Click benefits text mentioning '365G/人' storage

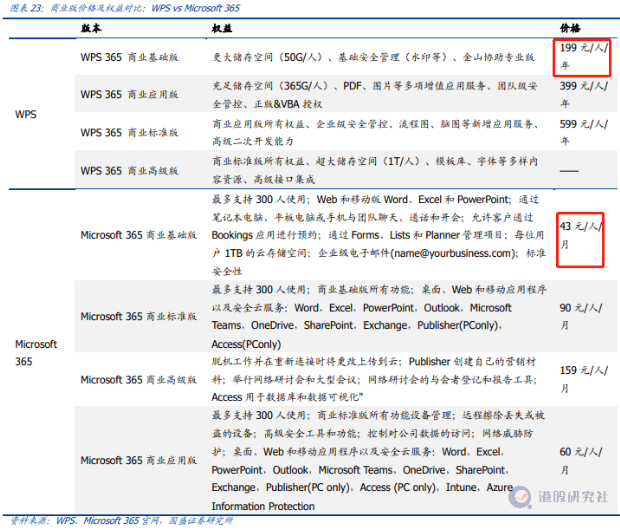pos(374,95)
